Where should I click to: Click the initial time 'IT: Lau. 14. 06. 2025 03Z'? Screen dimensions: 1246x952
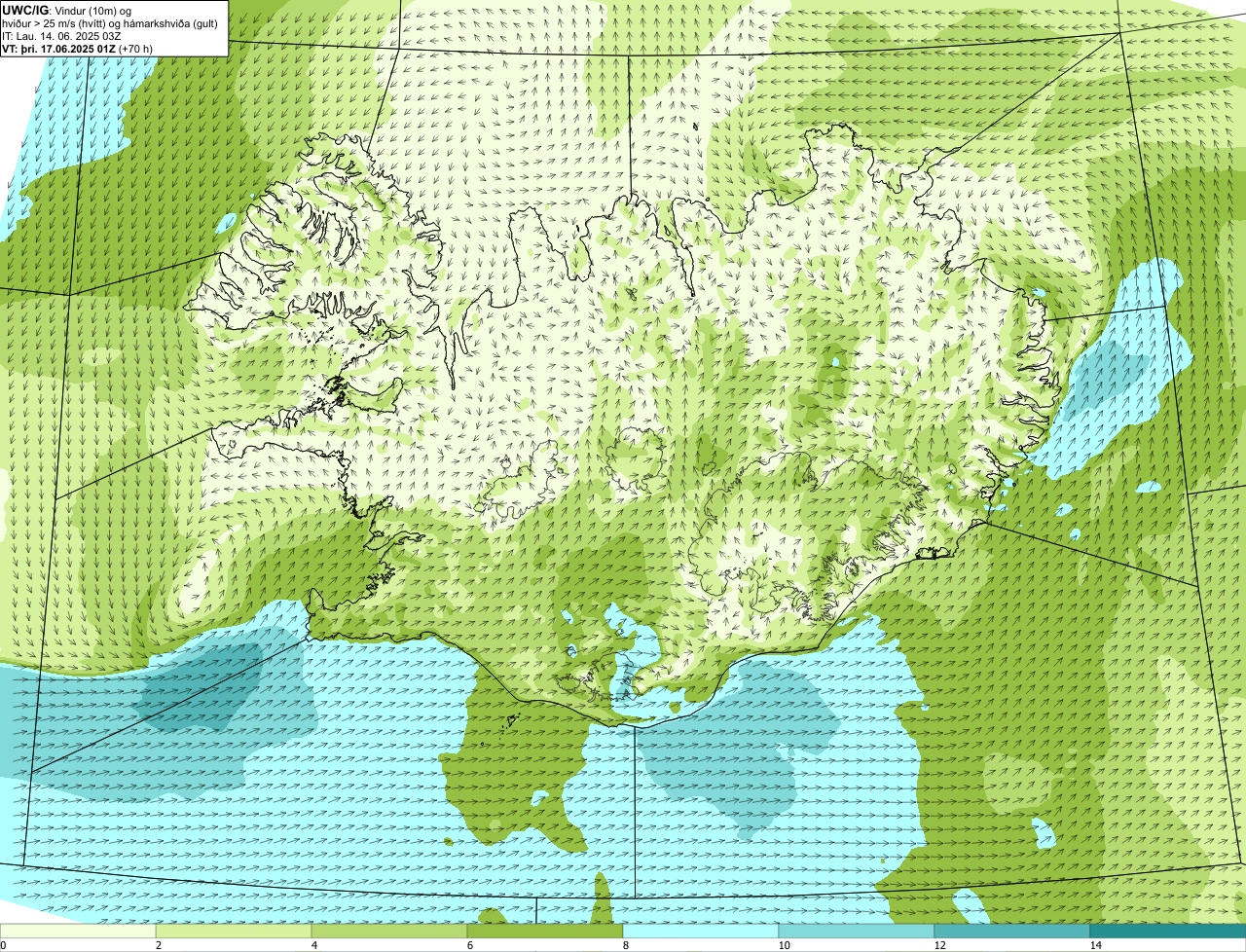click(62, 36)
